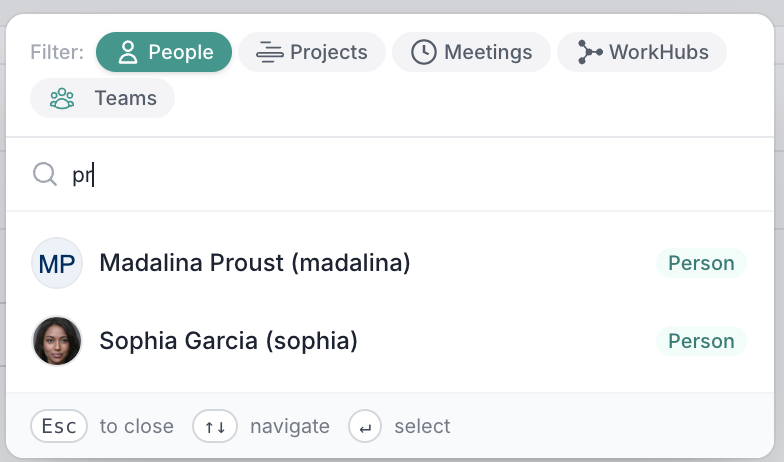Click into the search field containing "pr"

[400, 175]
